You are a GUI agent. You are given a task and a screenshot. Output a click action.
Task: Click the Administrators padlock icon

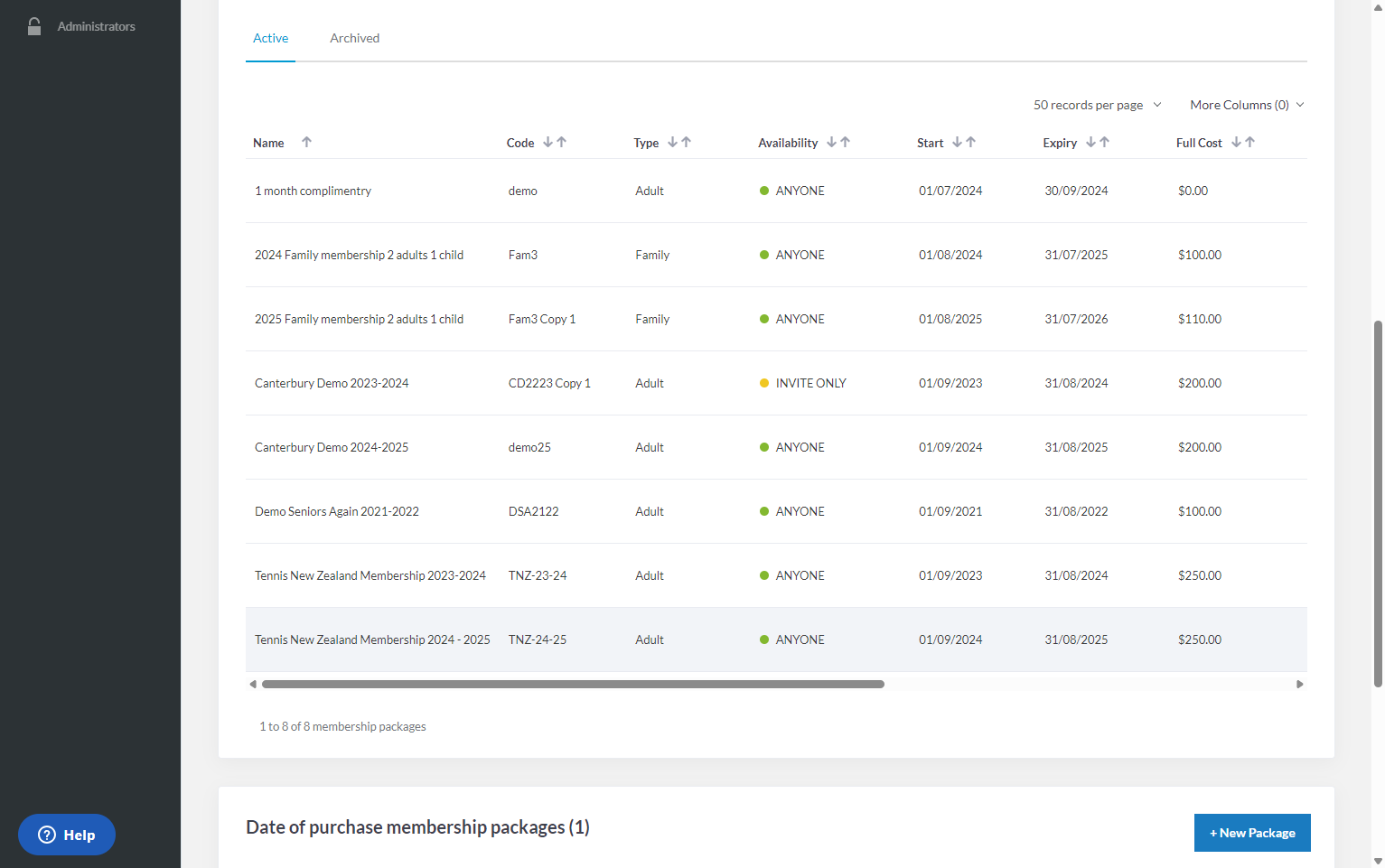(x=34, y=26)
